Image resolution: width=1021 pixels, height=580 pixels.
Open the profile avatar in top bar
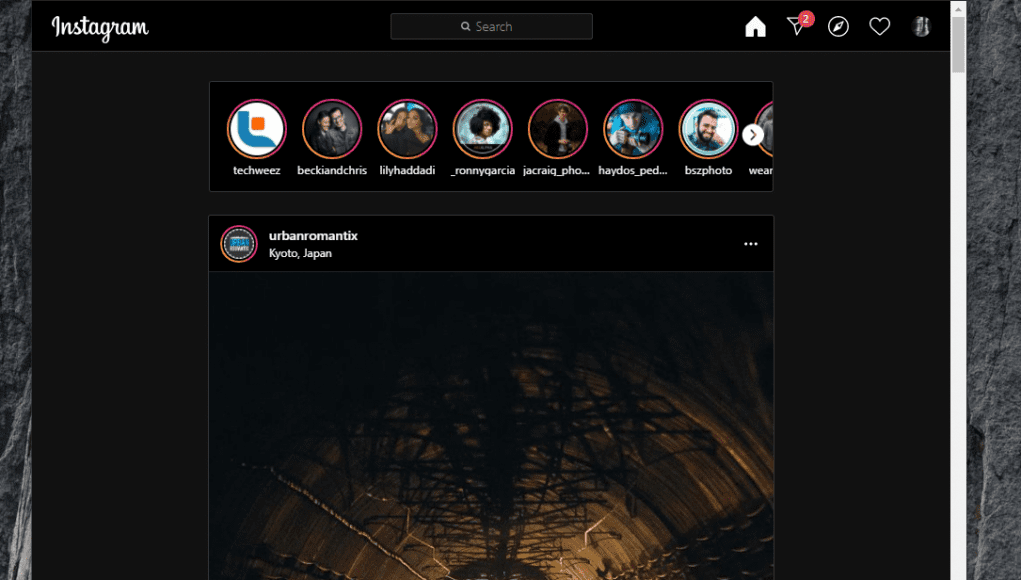point(921,27)
